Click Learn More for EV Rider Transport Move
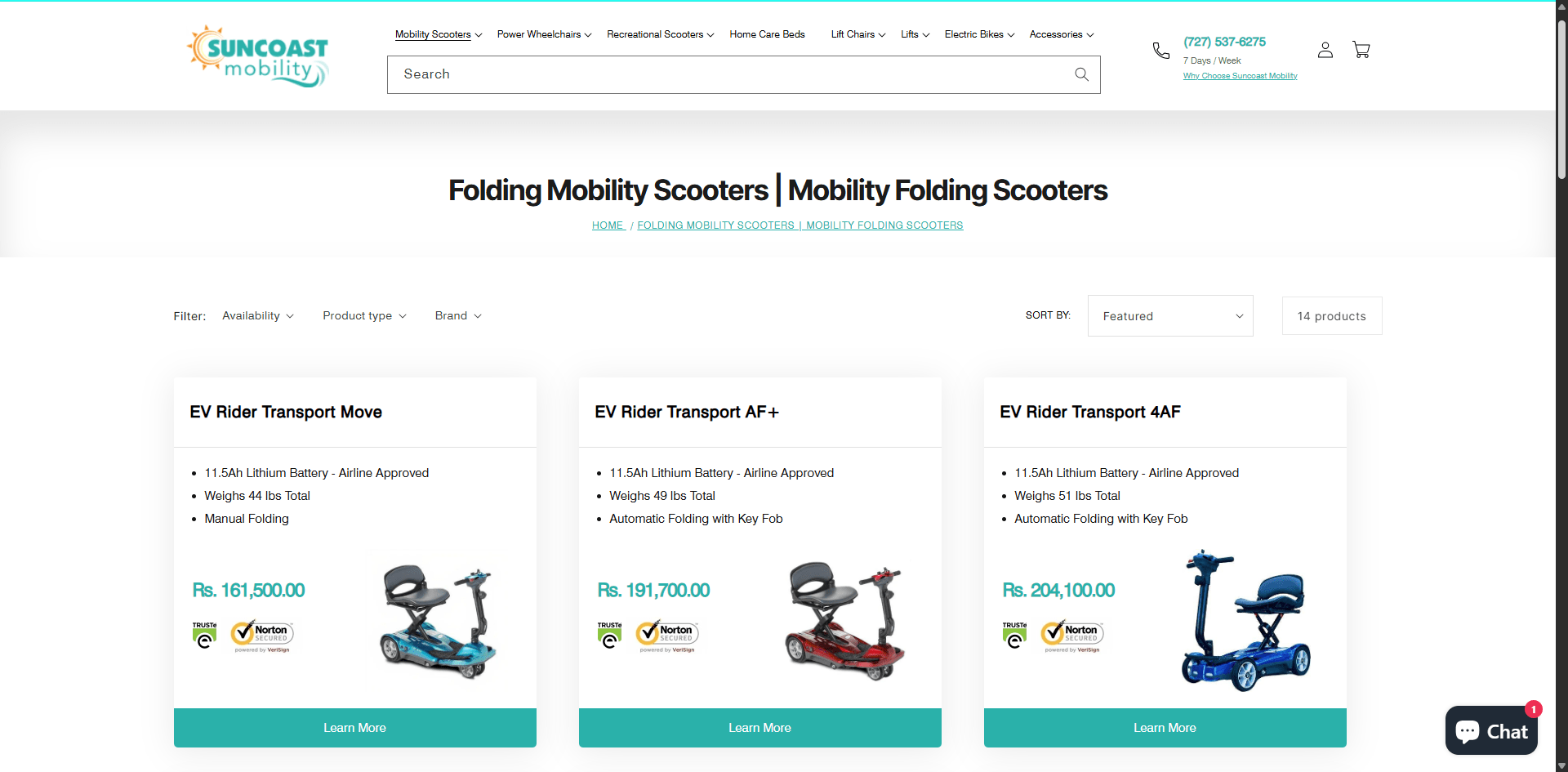The height and width of the screenshot is (772, 1568). point(354,727)
